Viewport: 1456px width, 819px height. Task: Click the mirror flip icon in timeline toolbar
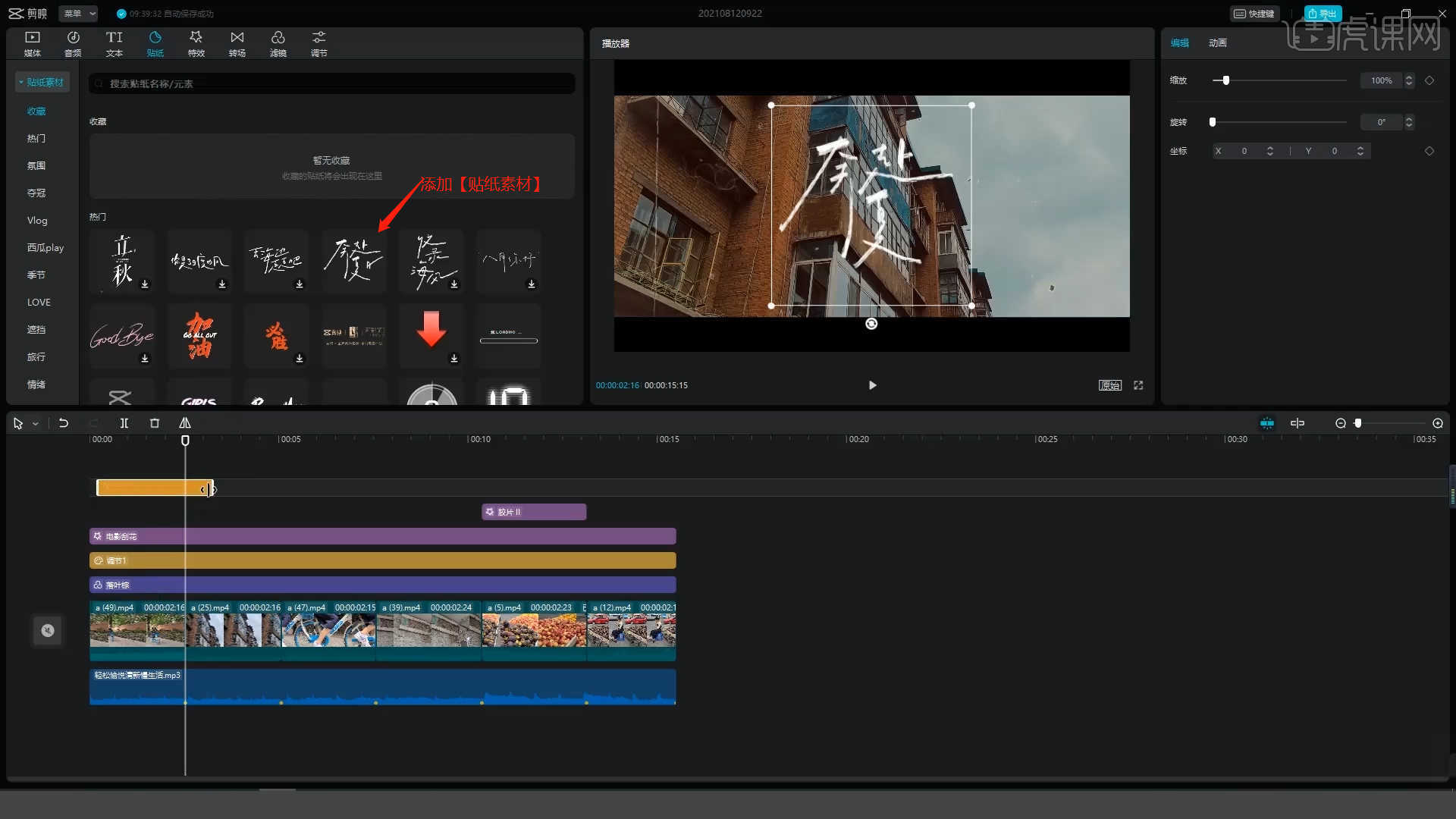click(185, 423)
